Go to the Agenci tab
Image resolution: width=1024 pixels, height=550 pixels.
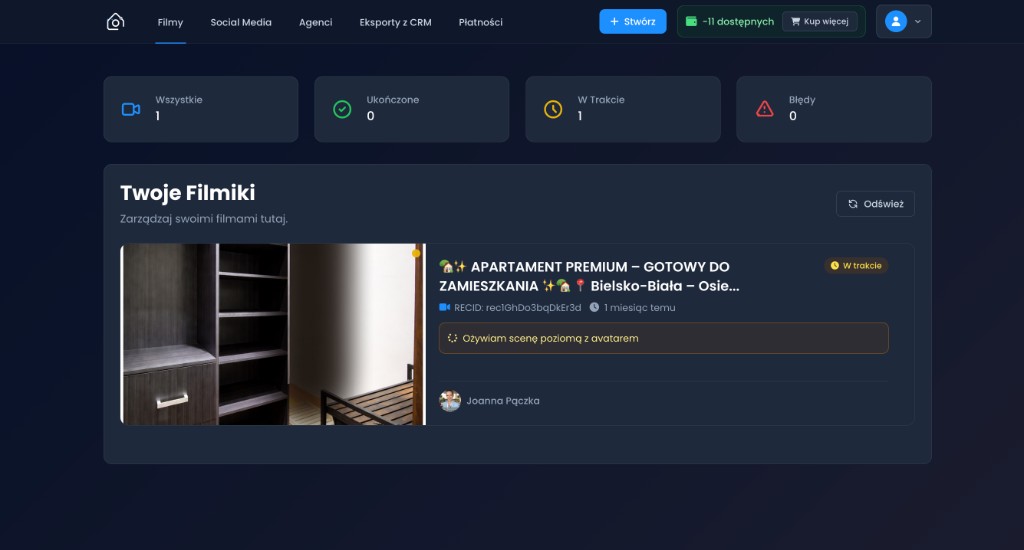click(315, 22)
